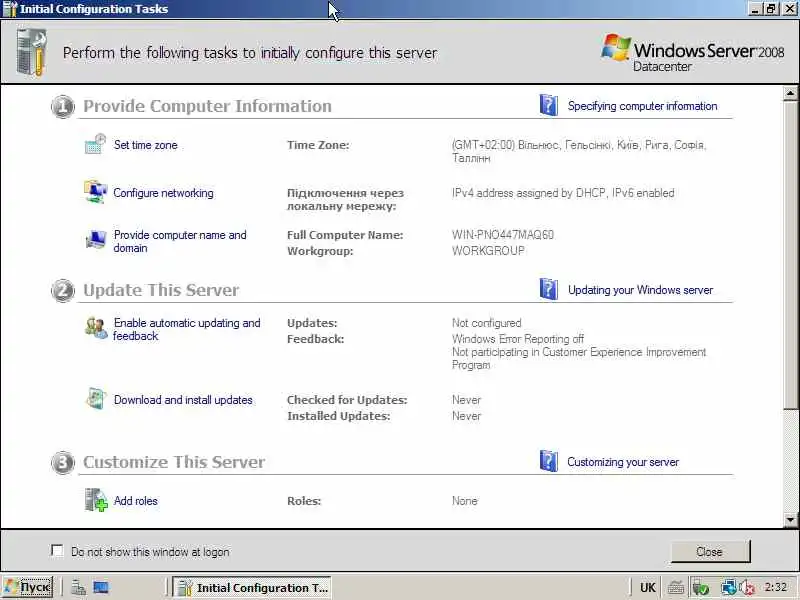Click Windows Error Reporting off text
The height and width of the screenshot is (600, 800).
518,339
